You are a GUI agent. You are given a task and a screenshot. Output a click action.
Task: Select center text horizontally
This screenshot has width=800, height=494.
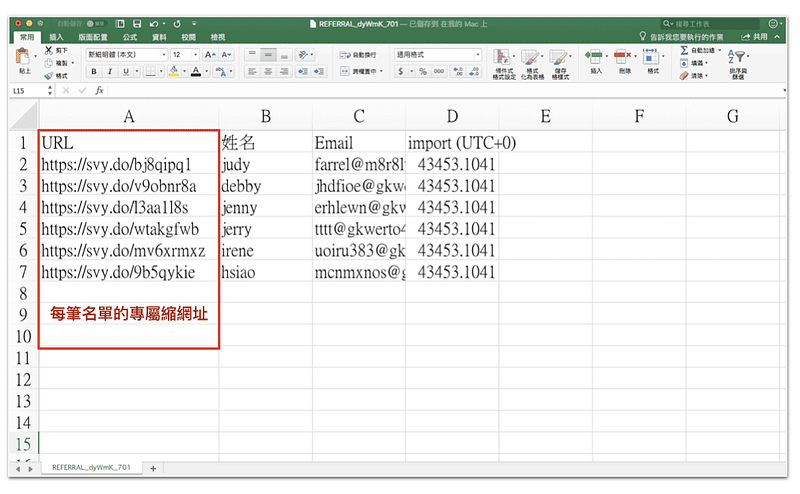tap(268, 71)
